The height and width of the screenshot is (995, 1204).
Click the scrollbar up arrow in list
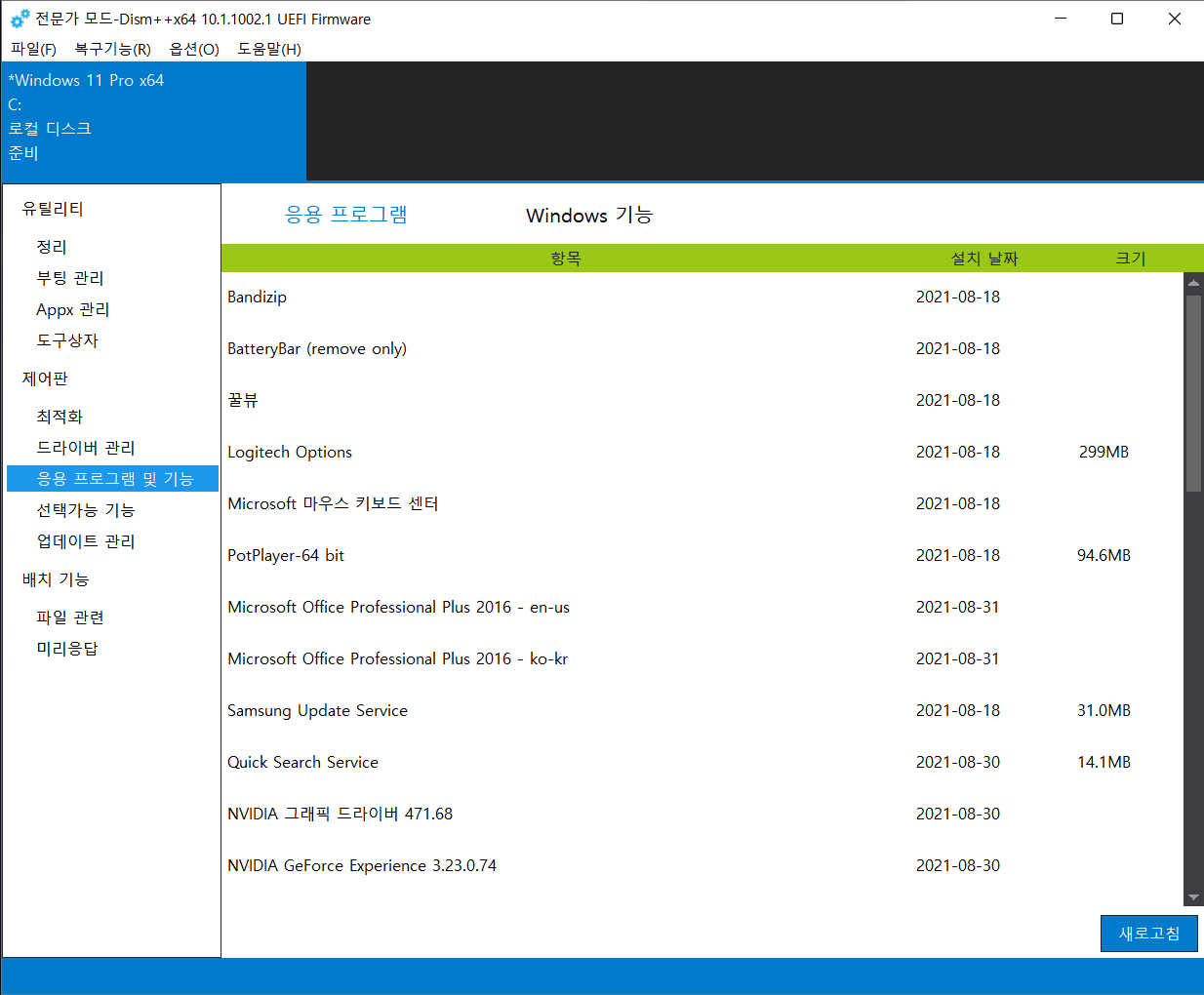1193,283
